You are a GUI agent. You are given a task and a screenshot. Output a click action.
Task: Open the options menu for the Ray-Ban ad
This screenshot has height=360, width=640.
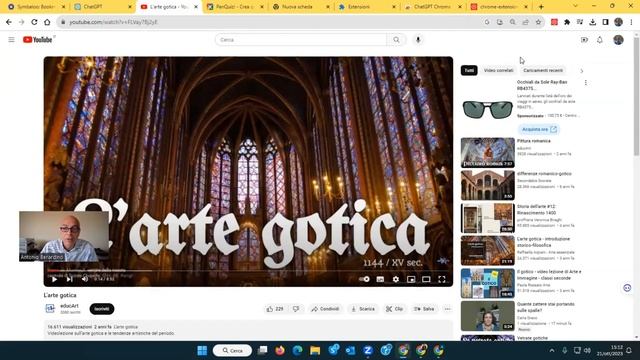[x=586, y=82]
